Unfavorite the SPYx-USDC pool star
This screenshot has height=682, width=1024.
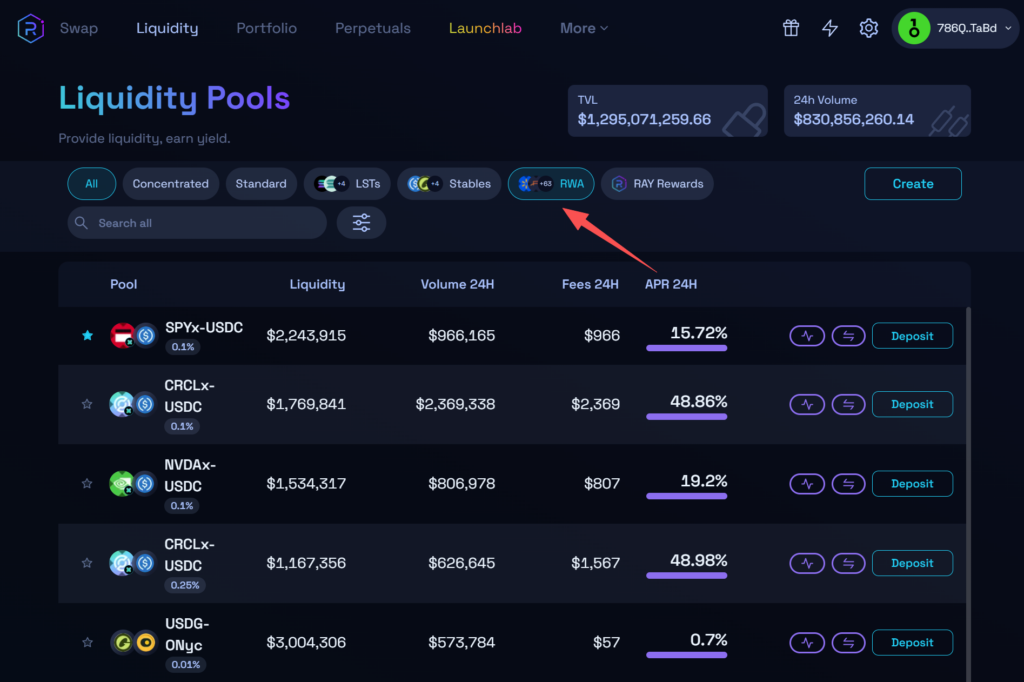[x=87, y=336]
